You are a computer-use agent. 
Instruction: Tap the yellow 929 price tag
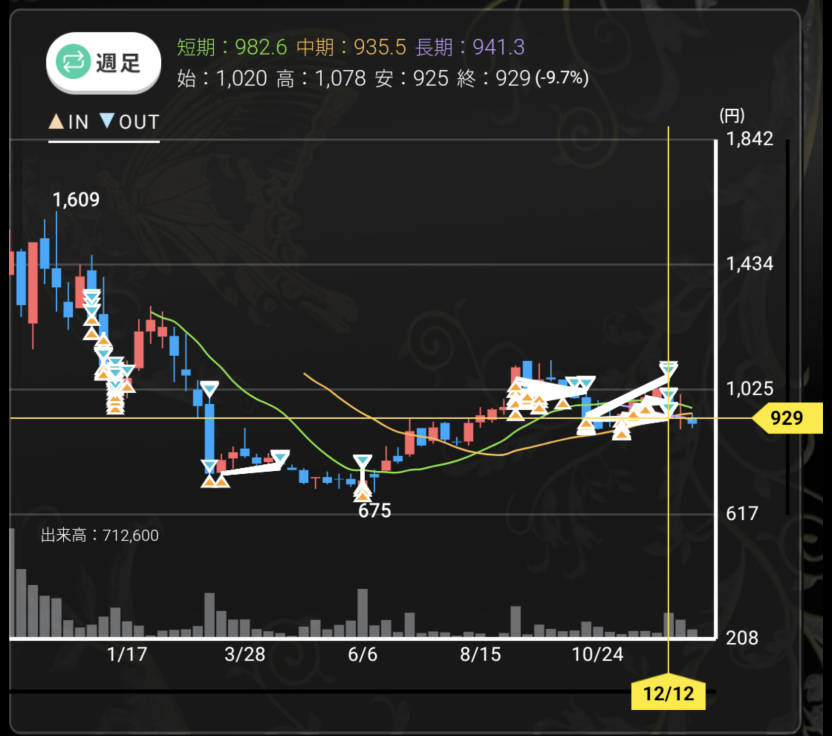coord(787,418)
